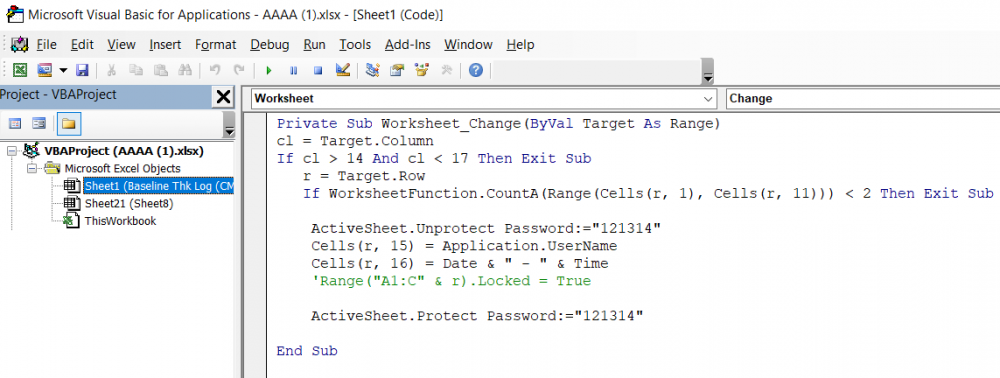Expand the Worksheet object dropdown
The image size is (1000, 378).
tap(707, 99)
